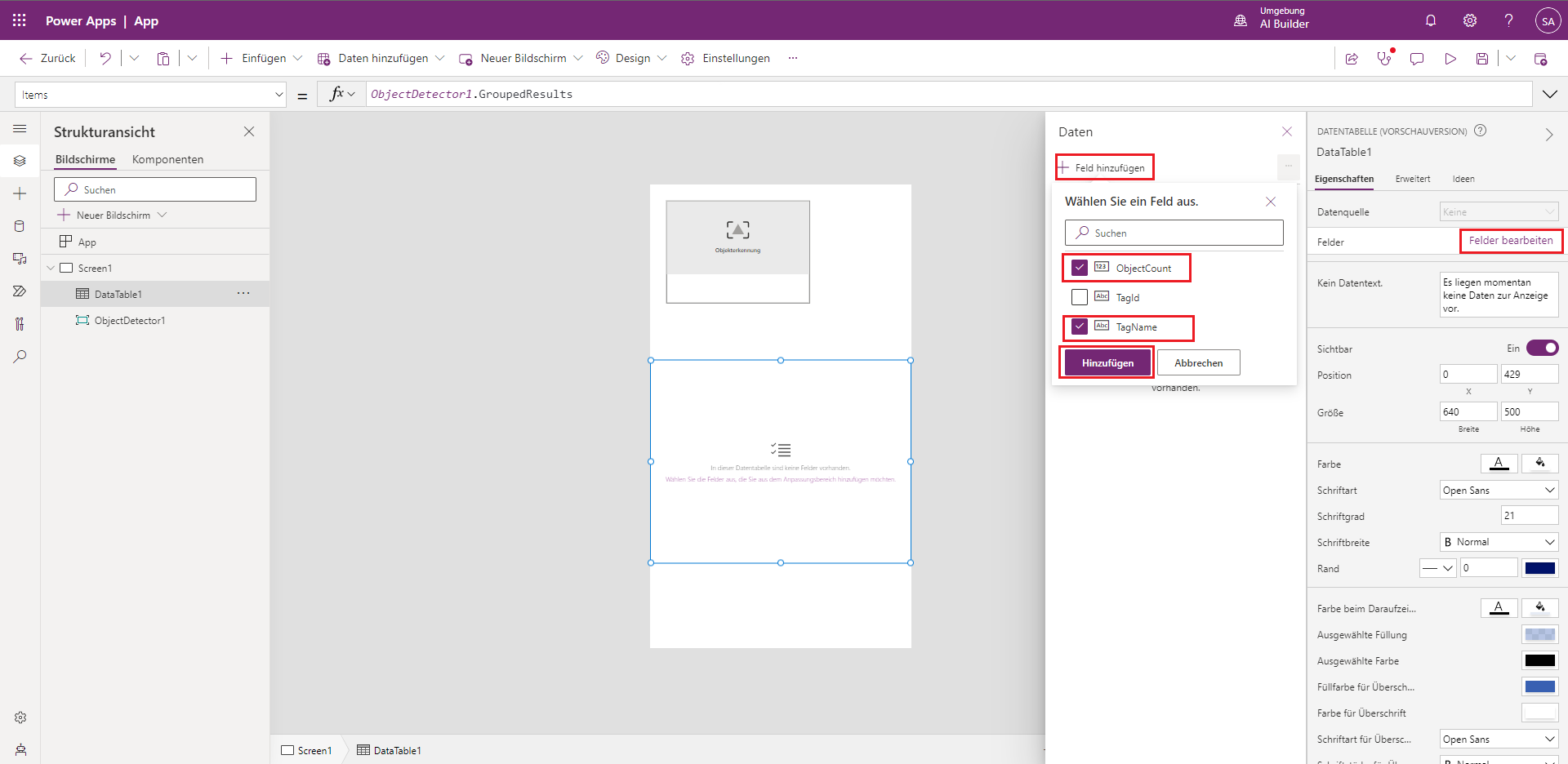Viewport: 1568px width, 764px height.
Task: Open the Ideen properties tab
Action: (x=1463, y=179)
